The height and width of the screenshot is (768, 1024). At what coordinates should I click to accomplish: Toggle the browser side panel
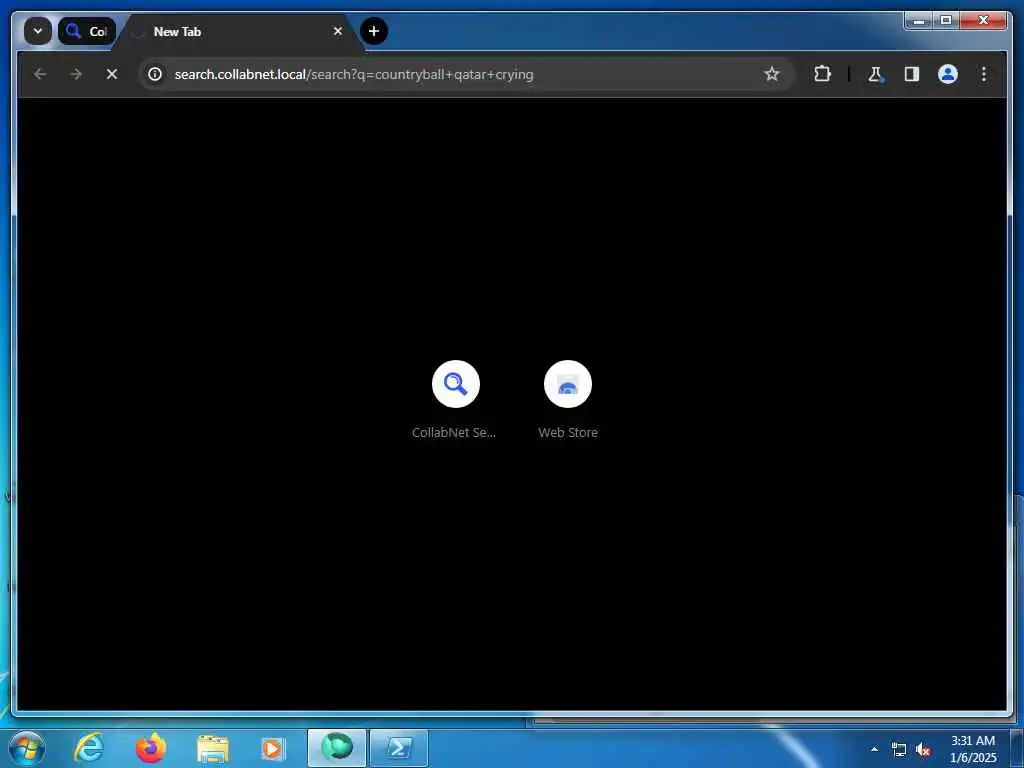[x=912, y=74]
